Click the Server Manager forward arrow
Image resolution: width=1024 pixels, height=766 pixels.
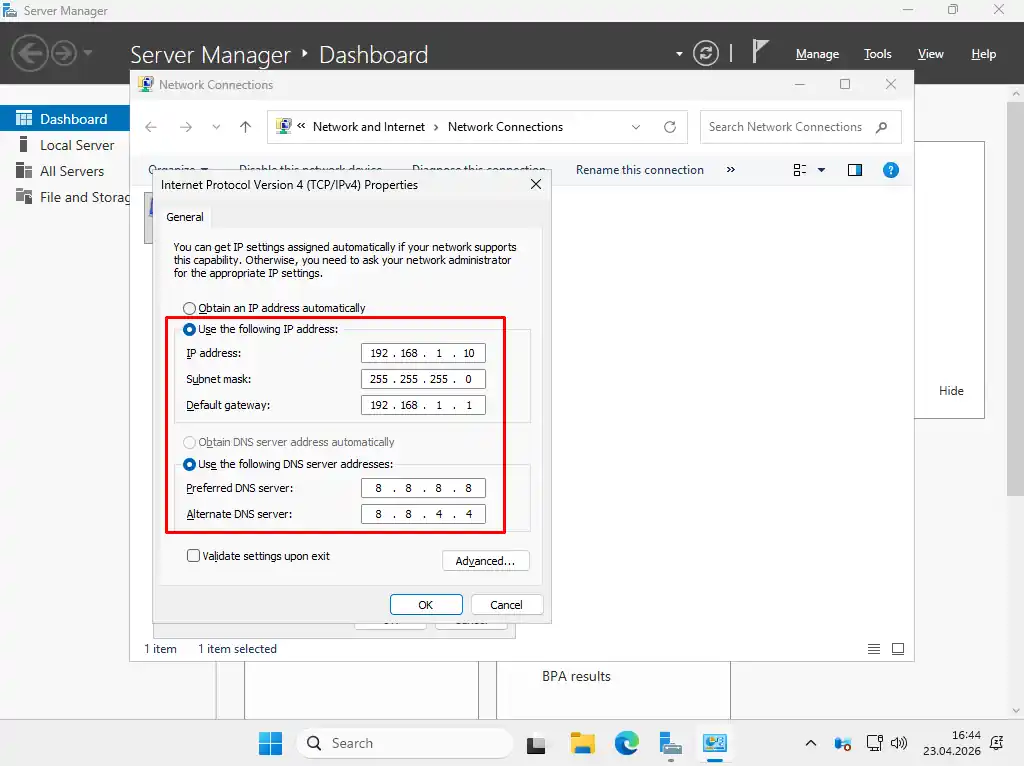pos(64,53)
